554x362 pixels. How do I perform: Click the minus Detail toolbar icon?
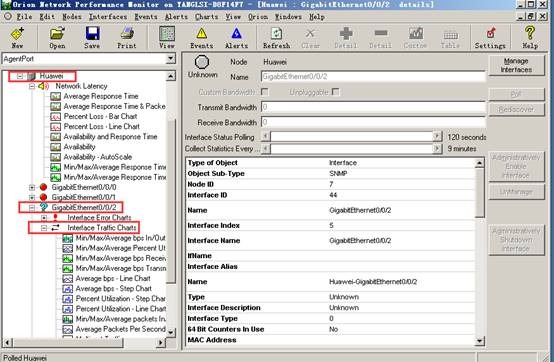pos(381,33)
